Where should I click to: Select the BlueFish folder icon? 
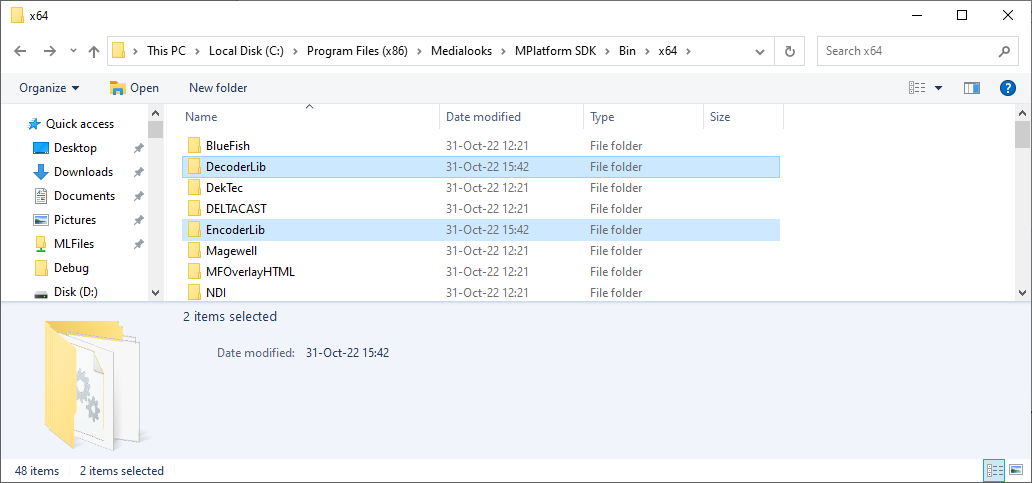tap(194, 145)
